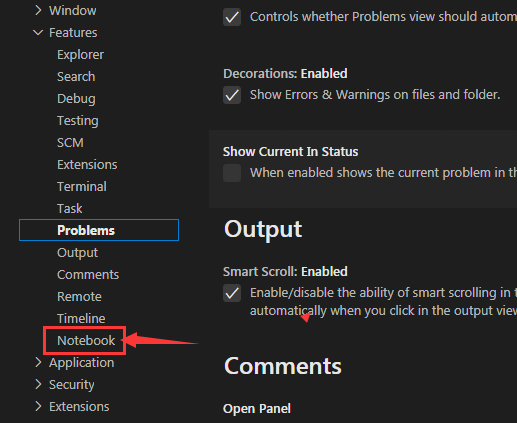517x423 pixels.
Task: Expand the Extensions section chevron at bottom
Action: pos(38,407)
